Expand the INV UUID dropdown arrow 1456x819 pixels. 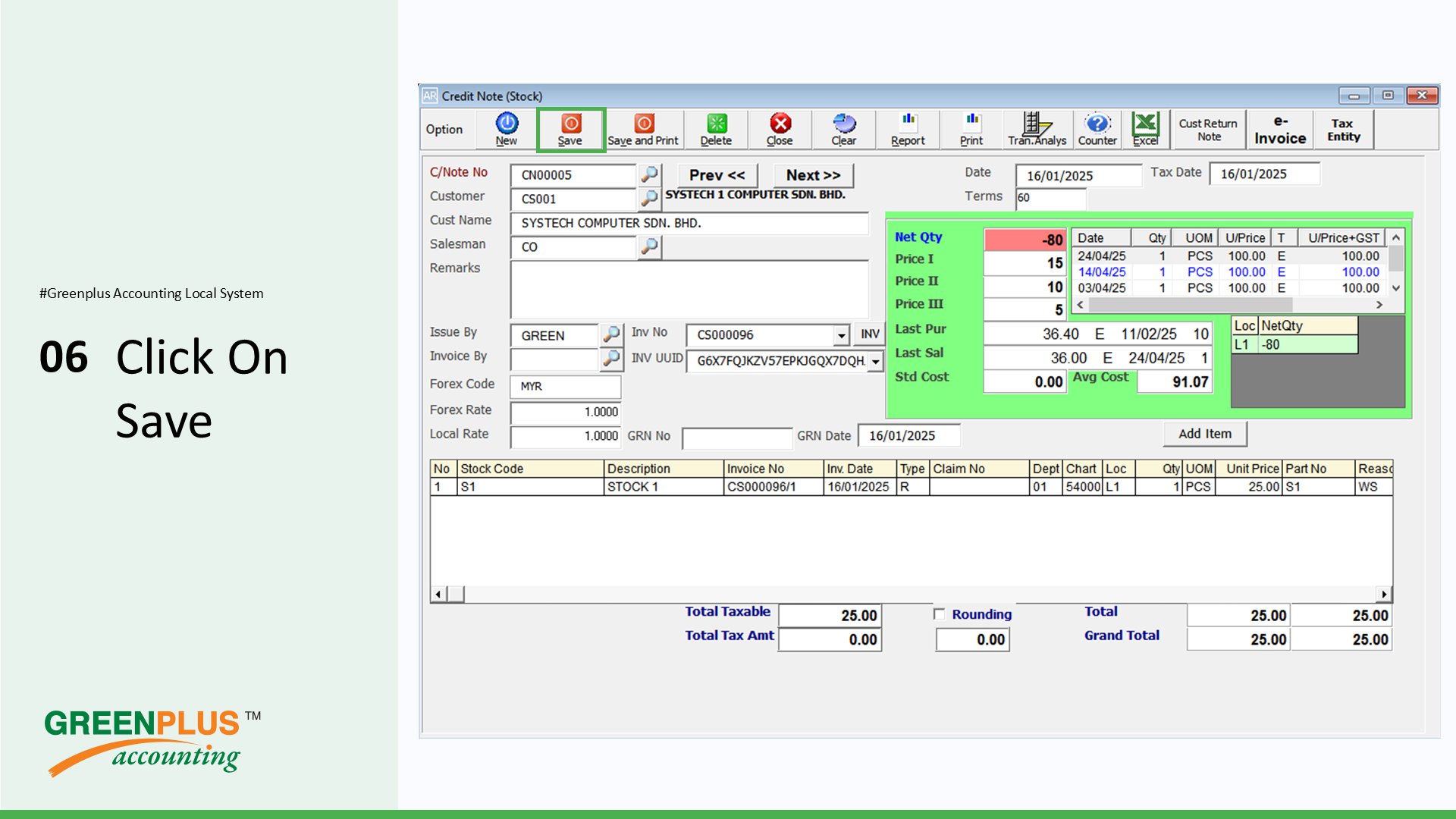coord(876,361)
